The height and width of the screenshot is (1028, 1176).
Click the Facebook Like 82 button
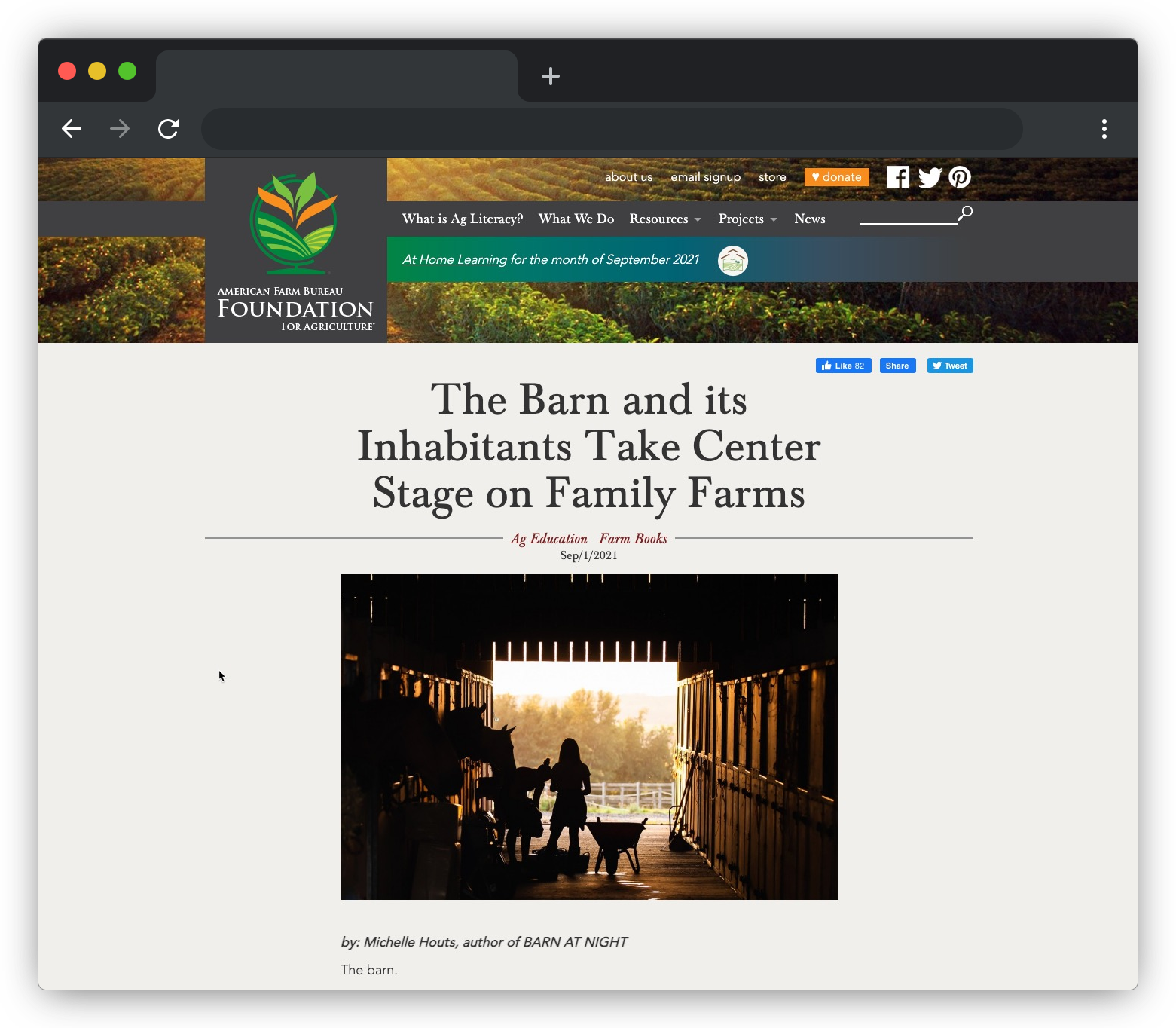click(844, 366)
